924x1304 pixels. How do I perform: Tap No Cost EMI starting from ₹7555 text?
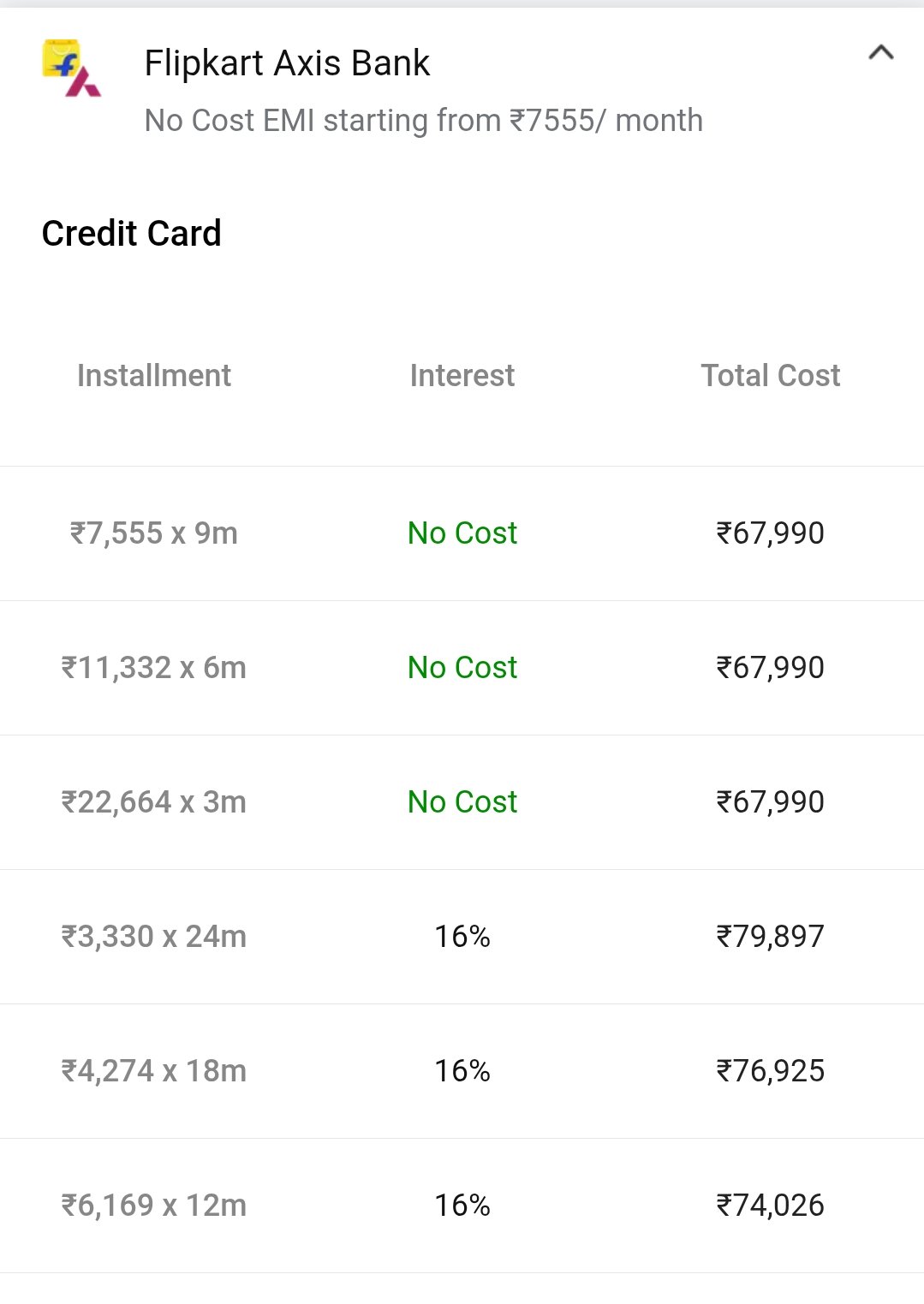423,121
